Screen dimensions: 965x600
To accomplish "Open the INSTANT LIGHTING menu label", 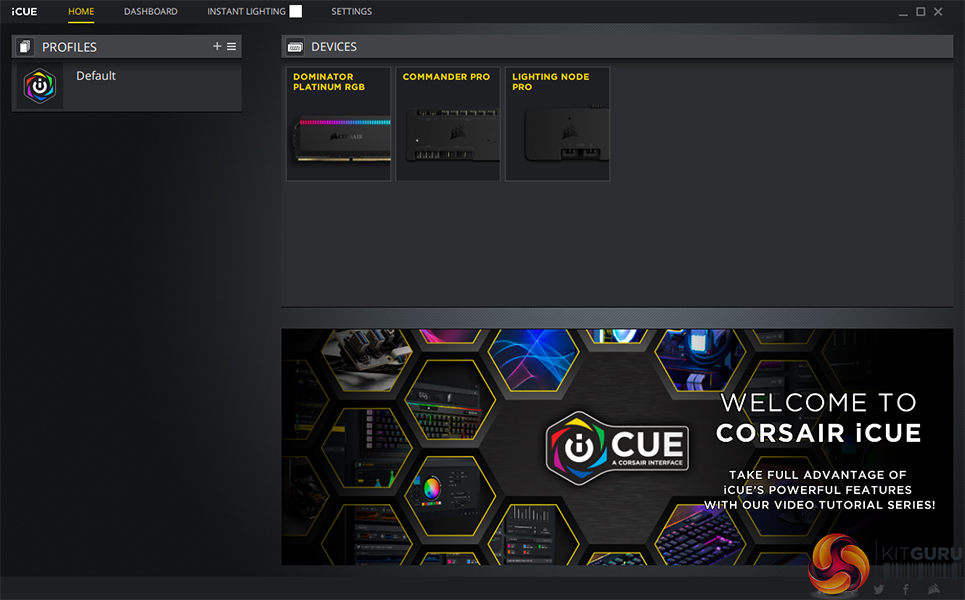I will 246,12.
